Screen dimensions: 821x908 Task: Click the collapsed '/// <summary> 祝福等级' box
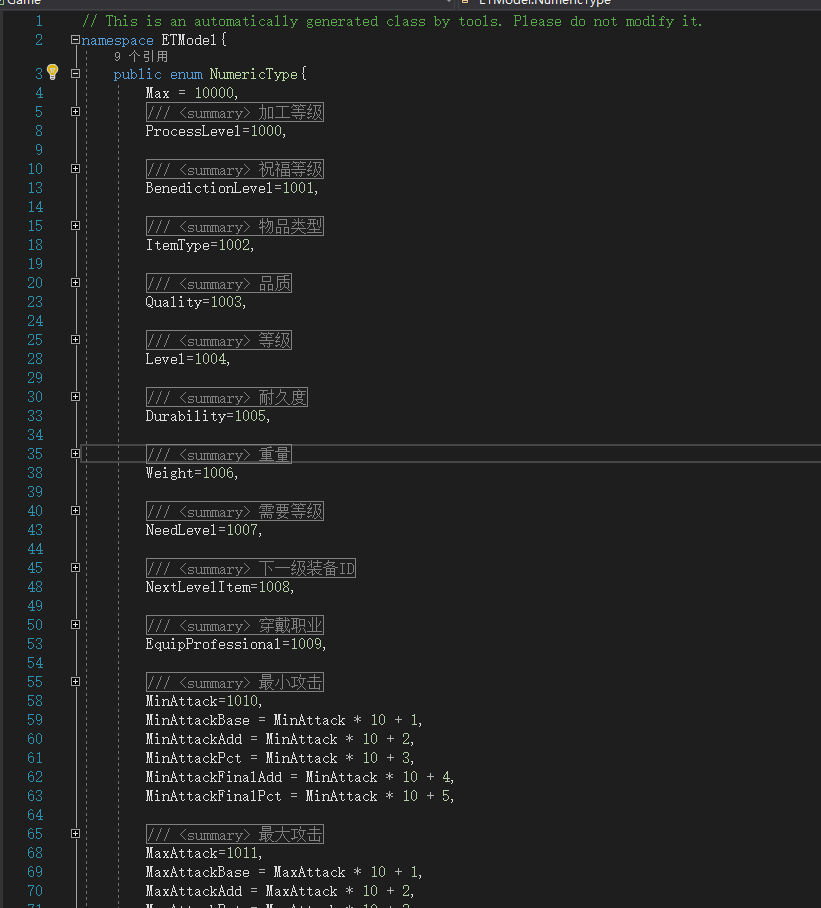coord(234,169)
